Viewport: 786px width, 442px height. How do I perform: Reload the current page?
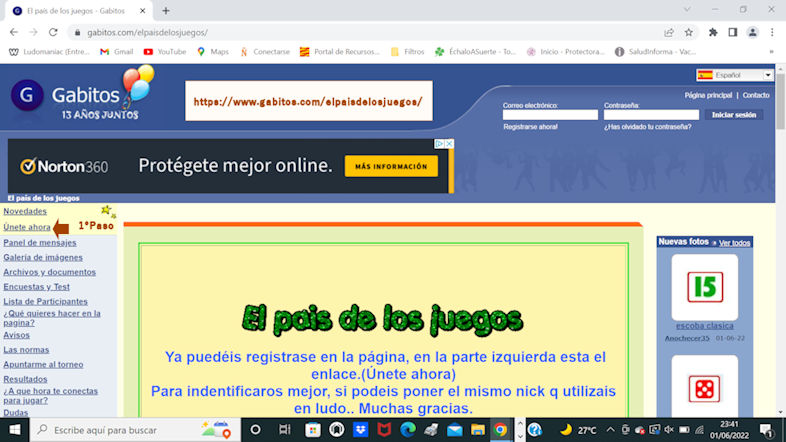(53, 32)
